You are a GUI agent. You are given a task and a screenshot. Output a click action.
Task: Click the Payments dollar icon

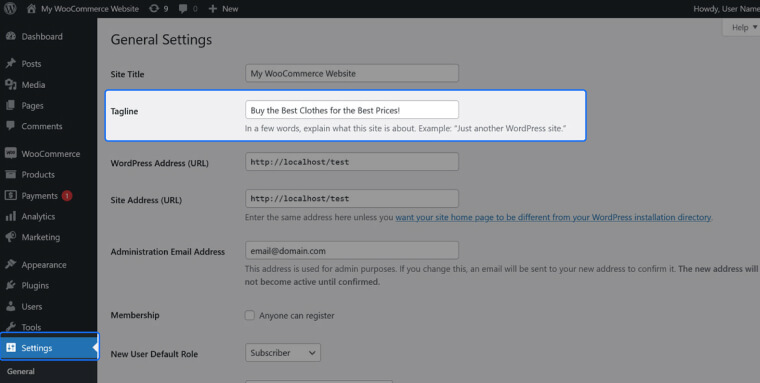click(x=11, y=195)
